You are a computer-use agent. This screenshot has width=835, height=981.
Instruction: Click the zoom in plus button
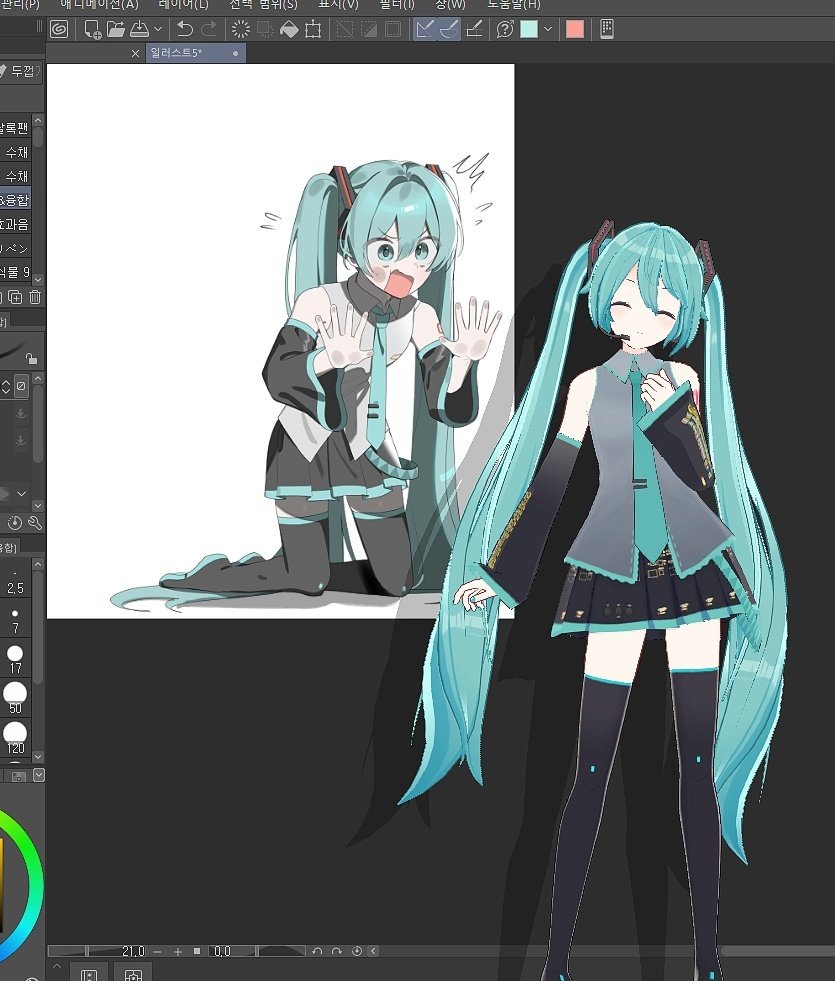pyautogui.click(x=178, y=951)
